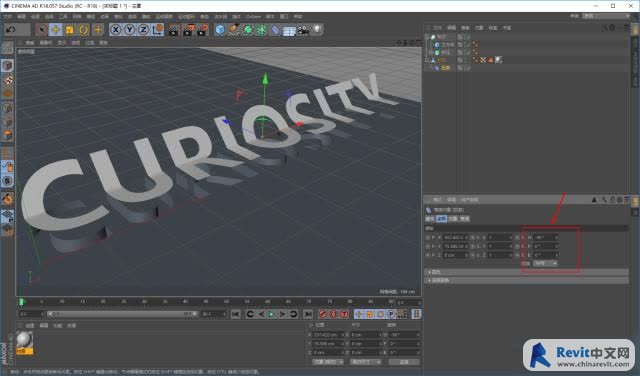This screenshot has width=640, height=376.
Task: Render to Picture Viewer with the middle clapperboard
Action: click(x=188, y=30)
